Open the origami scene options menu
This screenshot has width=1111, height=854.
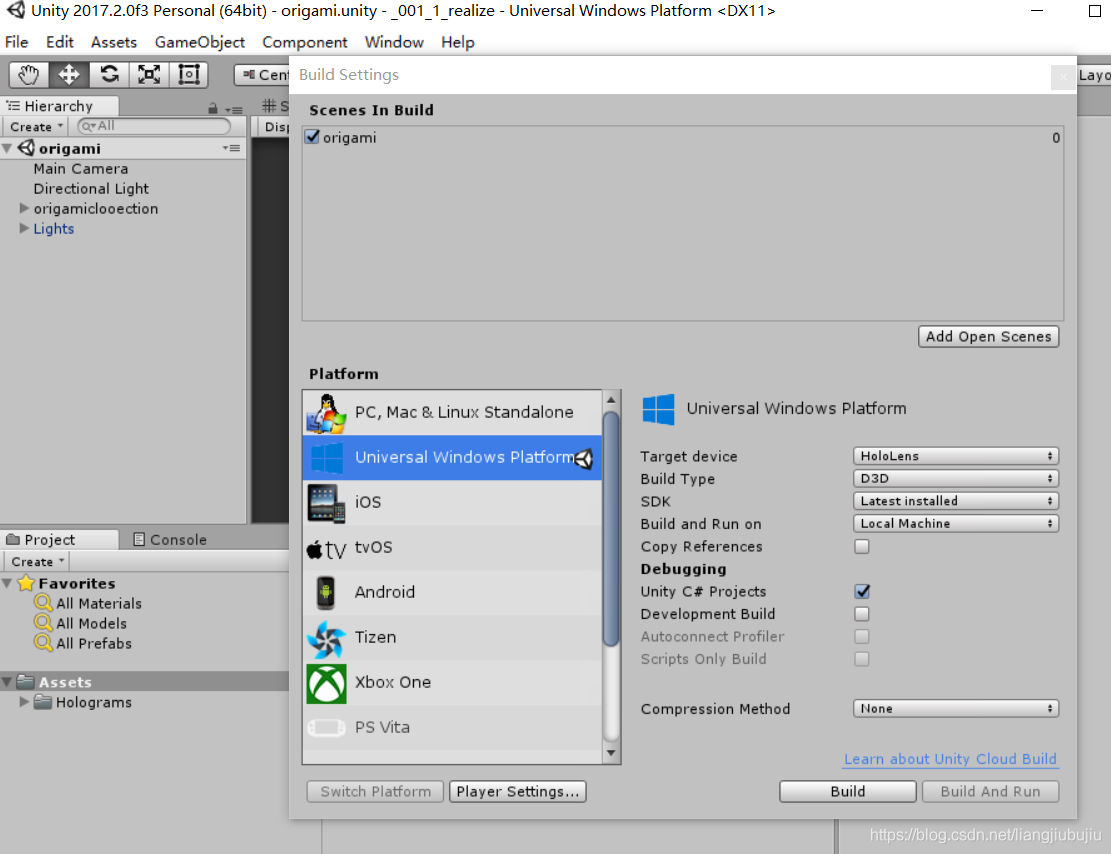pos(232,148)
